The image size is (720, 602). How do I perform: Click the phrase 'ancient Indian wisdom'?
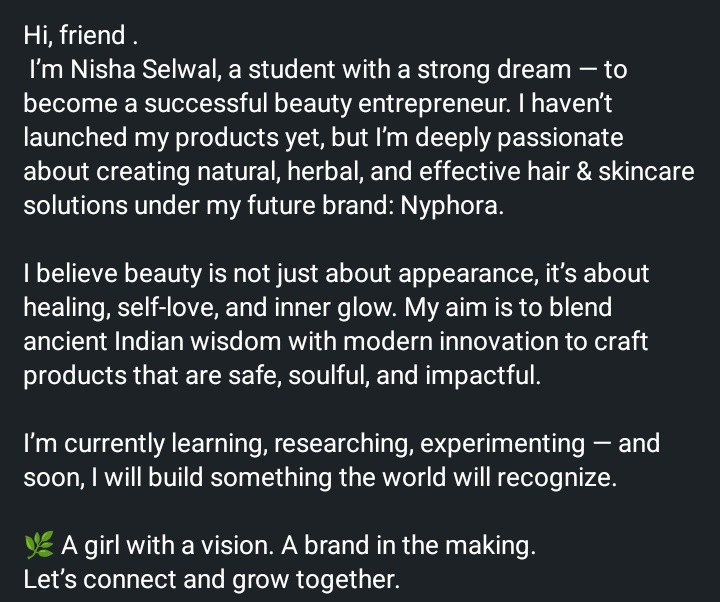click(152, 341)
